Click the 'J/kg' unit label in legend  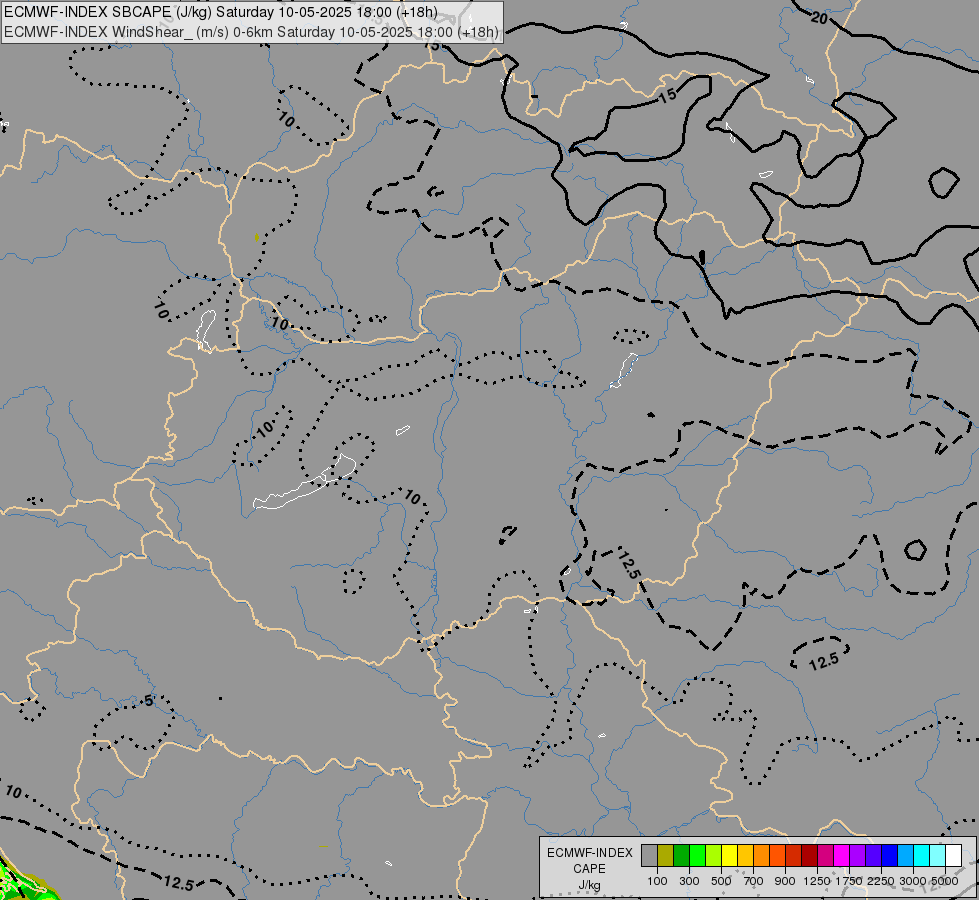[589, 885]
